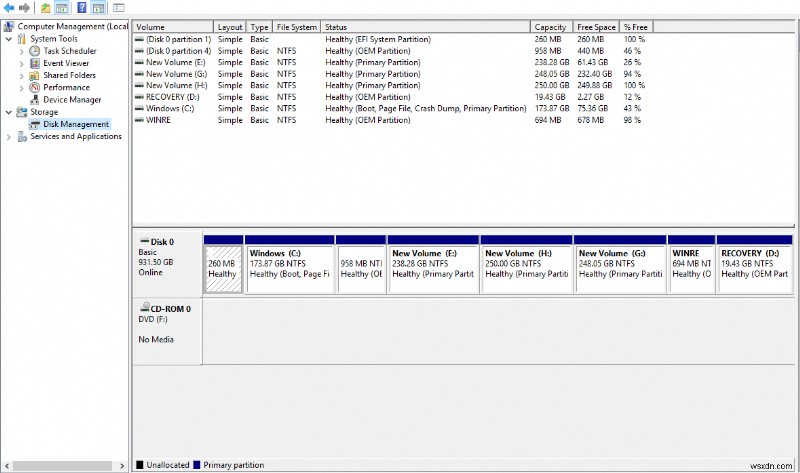Screen dimensions: 800x473
Task: Toggle the Show/Hide Action Pane icon
Action: tap(98, 8)
